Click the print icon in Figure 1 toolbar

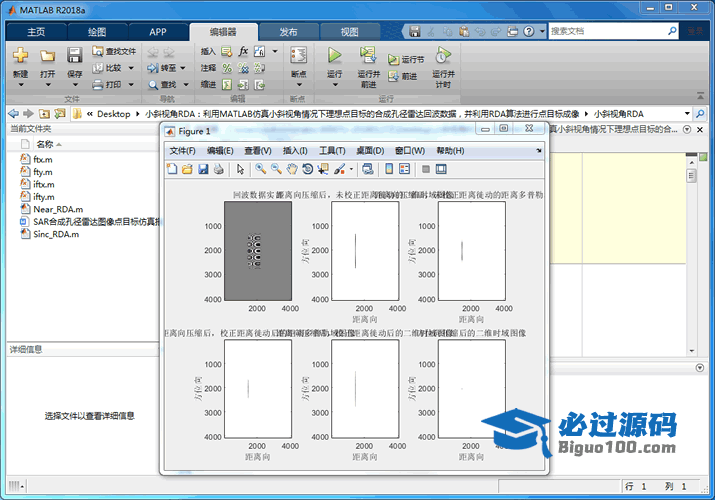coord(218,169)
